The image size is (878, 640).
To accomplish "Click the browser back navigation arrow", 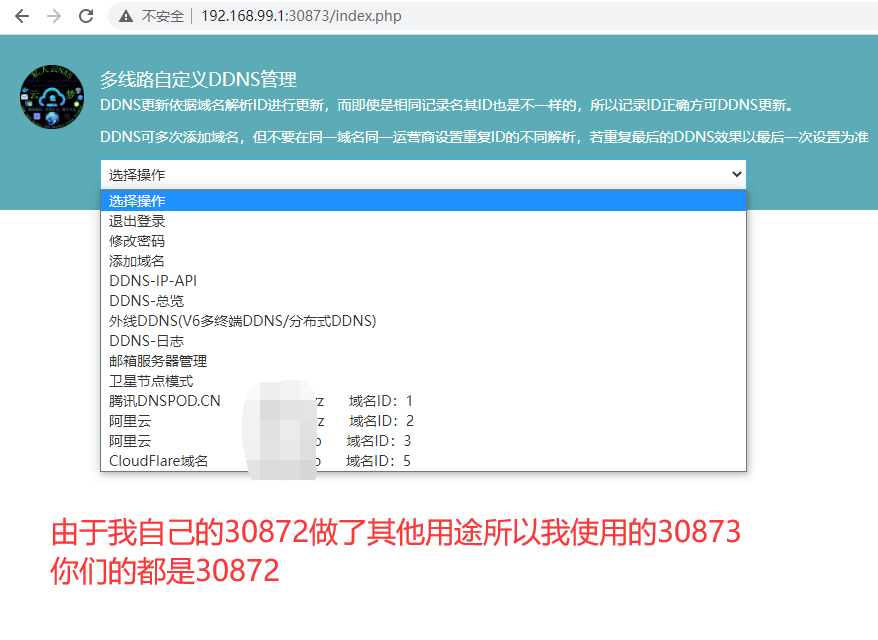I will (x=21, y=16).
